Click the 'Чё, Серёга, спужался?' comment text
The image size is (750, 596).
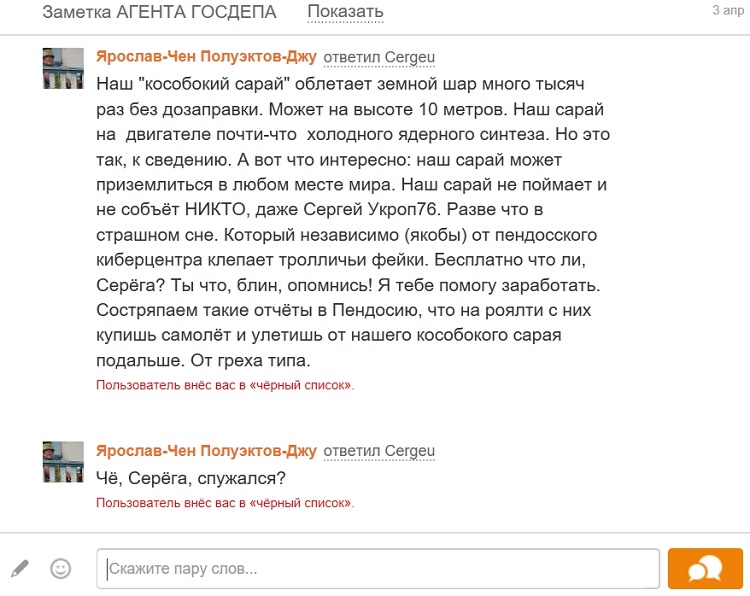191,478
